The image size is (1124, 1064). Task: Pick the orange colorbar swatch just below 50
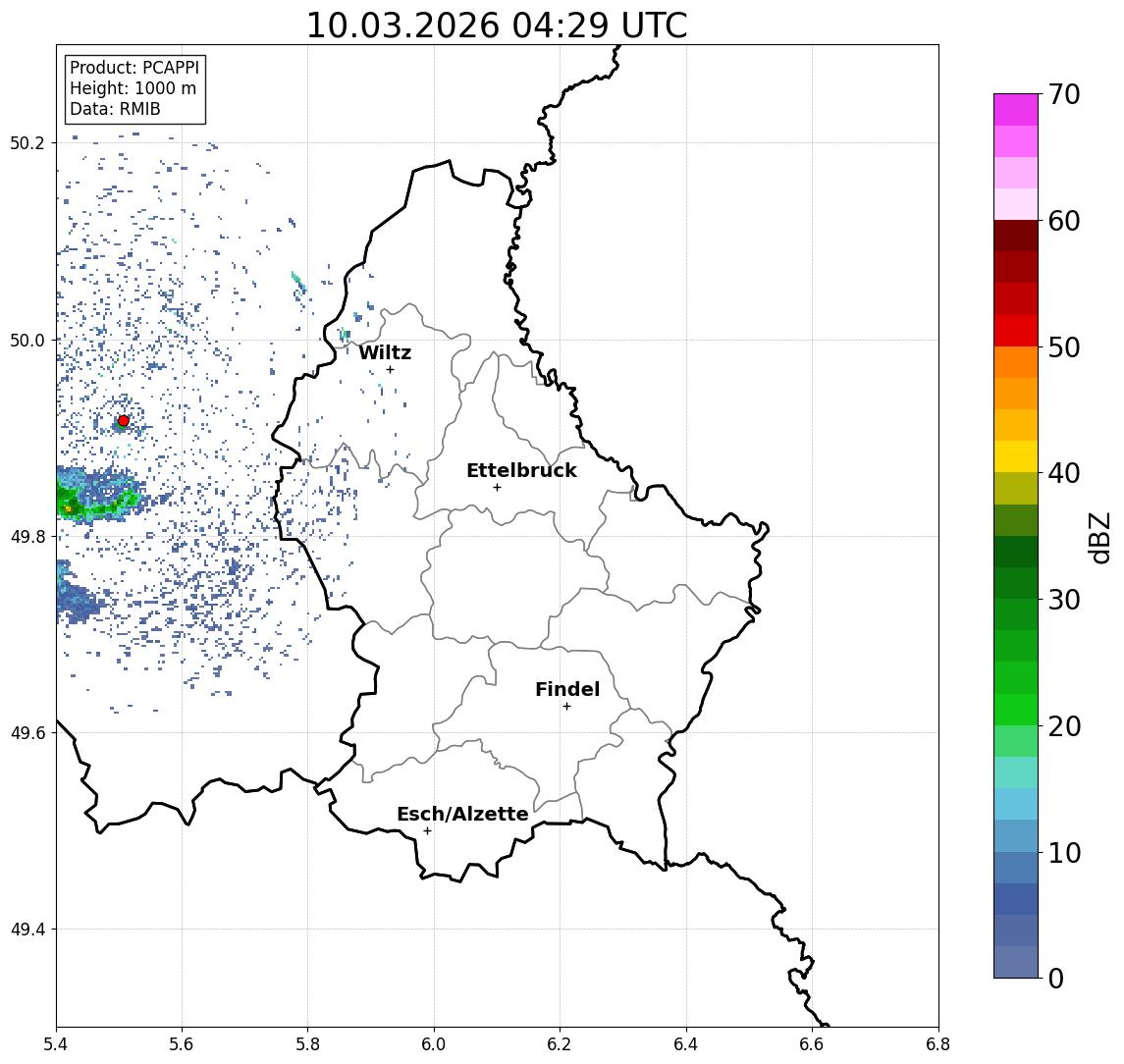pos(1016,363)
